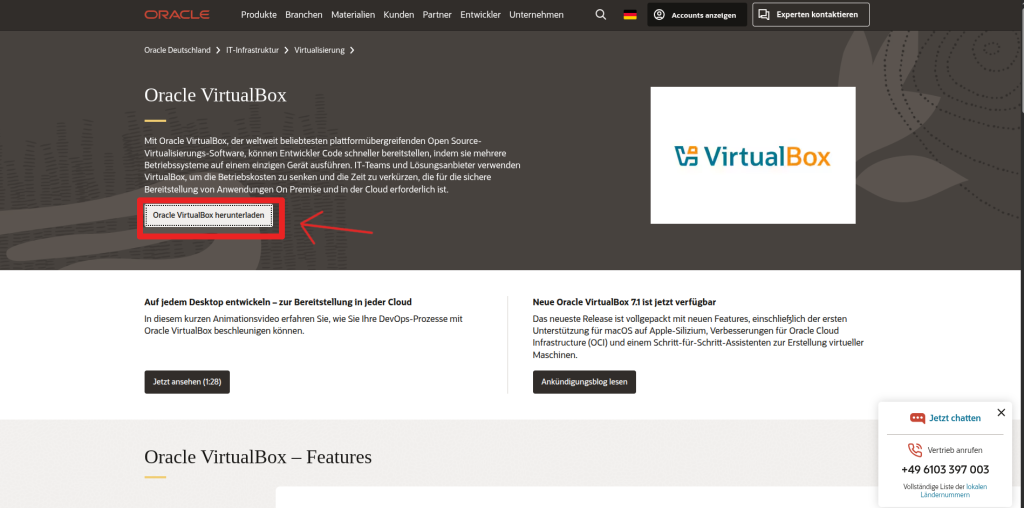This screenshot has height=508, width=1024.
Task: Open the Produkte menu
Action: (x=259, y=14)
